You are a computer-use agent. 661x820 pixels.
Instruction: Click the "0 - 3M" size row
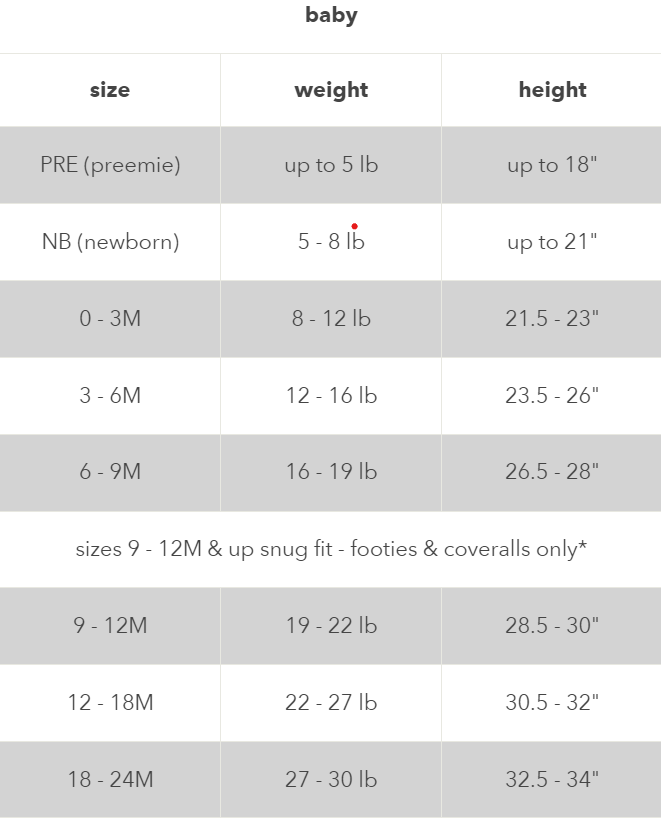[110, 319]
